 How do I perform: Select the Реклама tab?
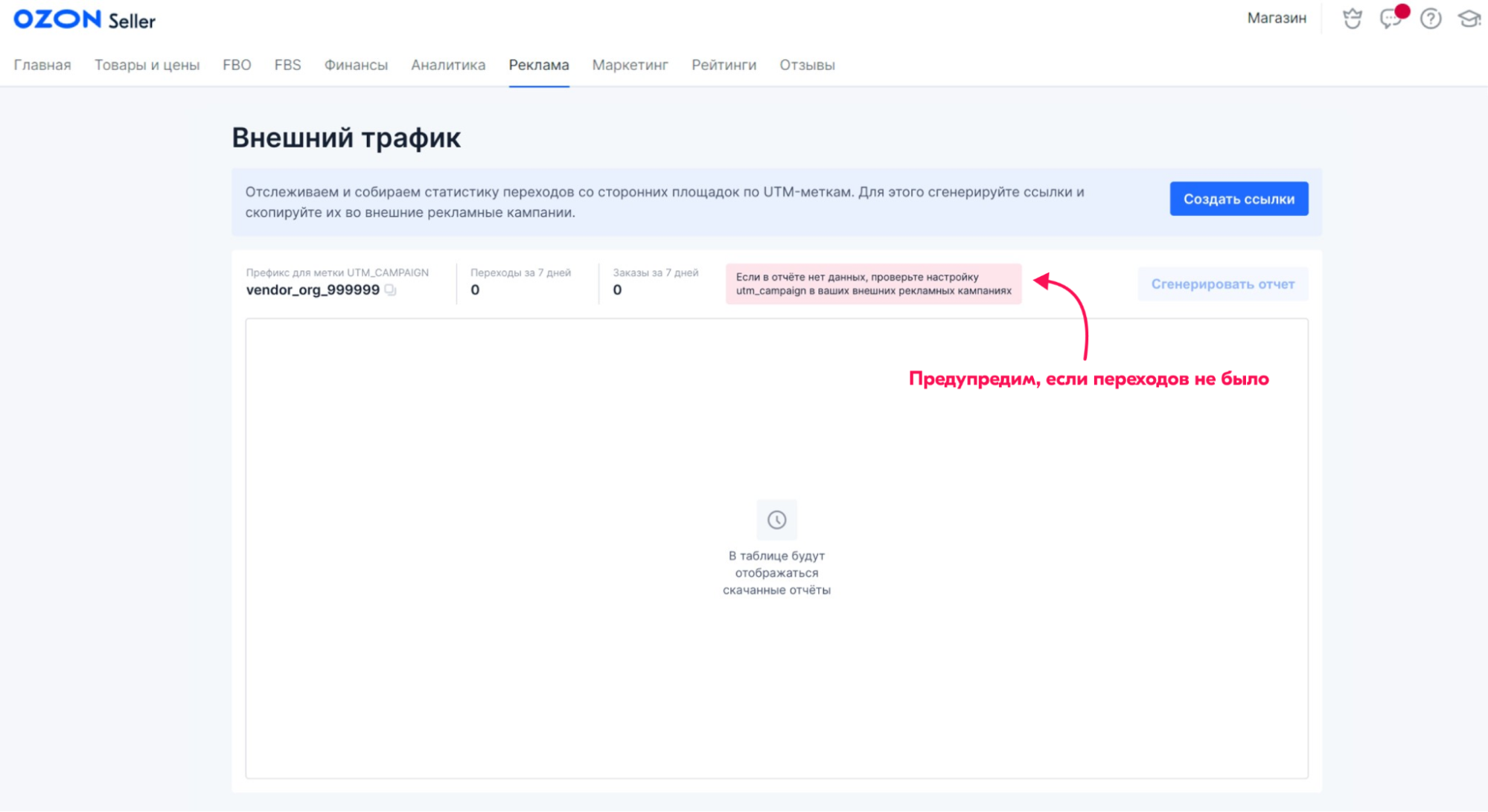539,65
